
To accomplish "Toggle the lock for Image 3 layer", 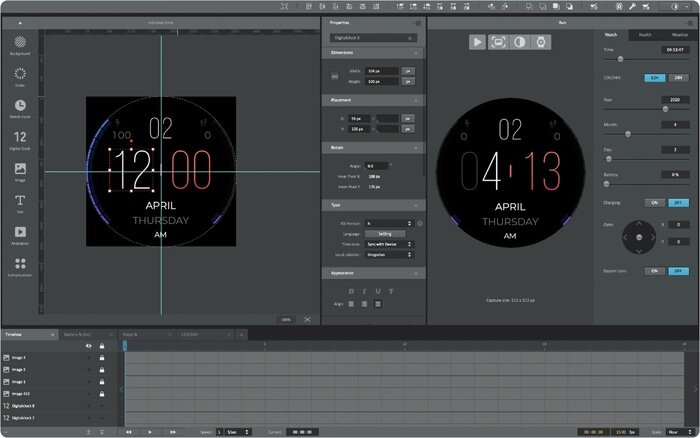I will coord(102,358).
